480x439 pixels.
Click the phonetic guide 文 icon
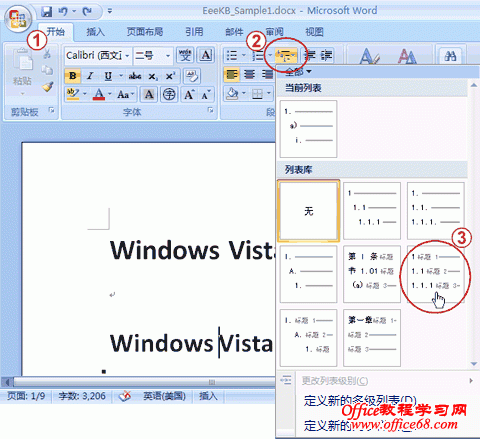pyautogui.click(x=185, y=55)
